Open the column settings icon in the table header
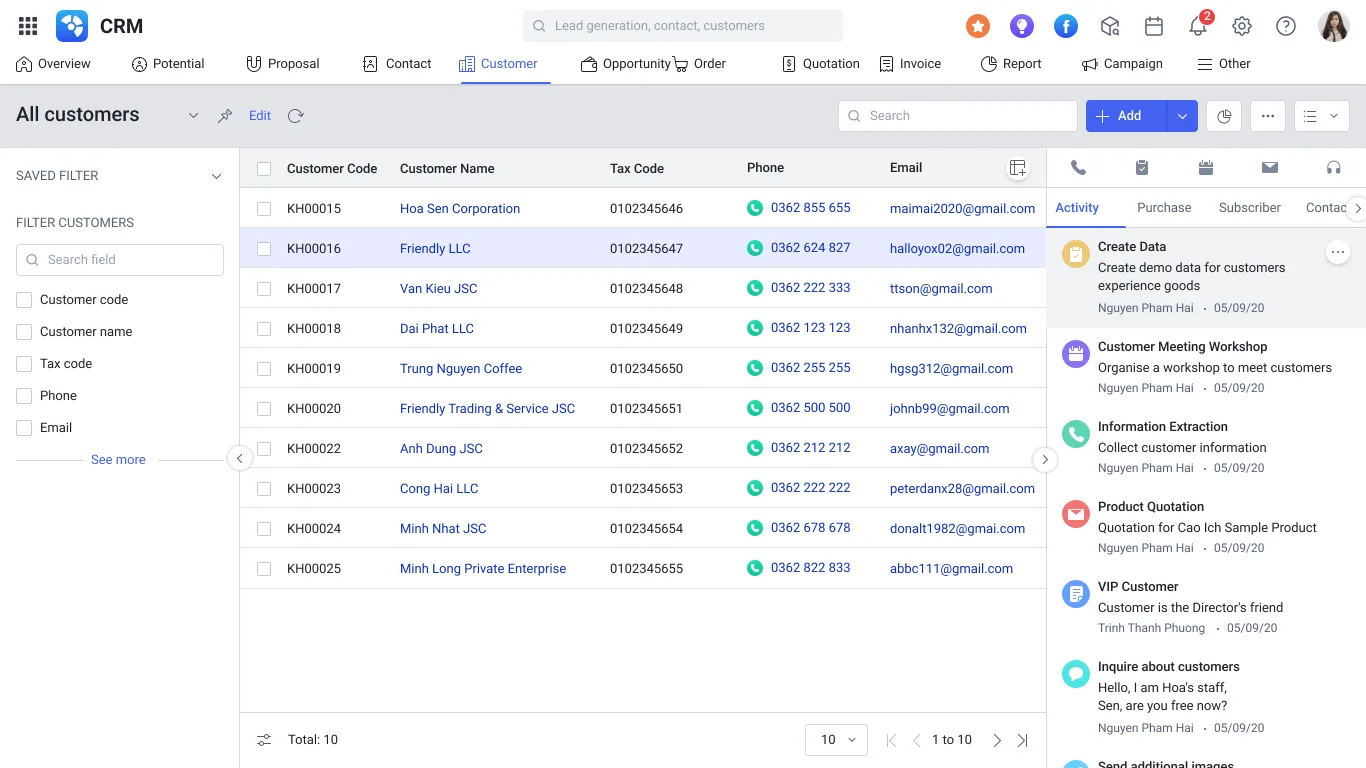 point(1017,168)
